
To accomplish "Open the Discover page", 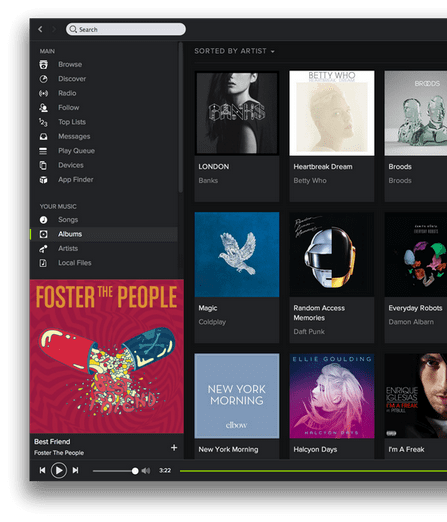I will 72,79.
